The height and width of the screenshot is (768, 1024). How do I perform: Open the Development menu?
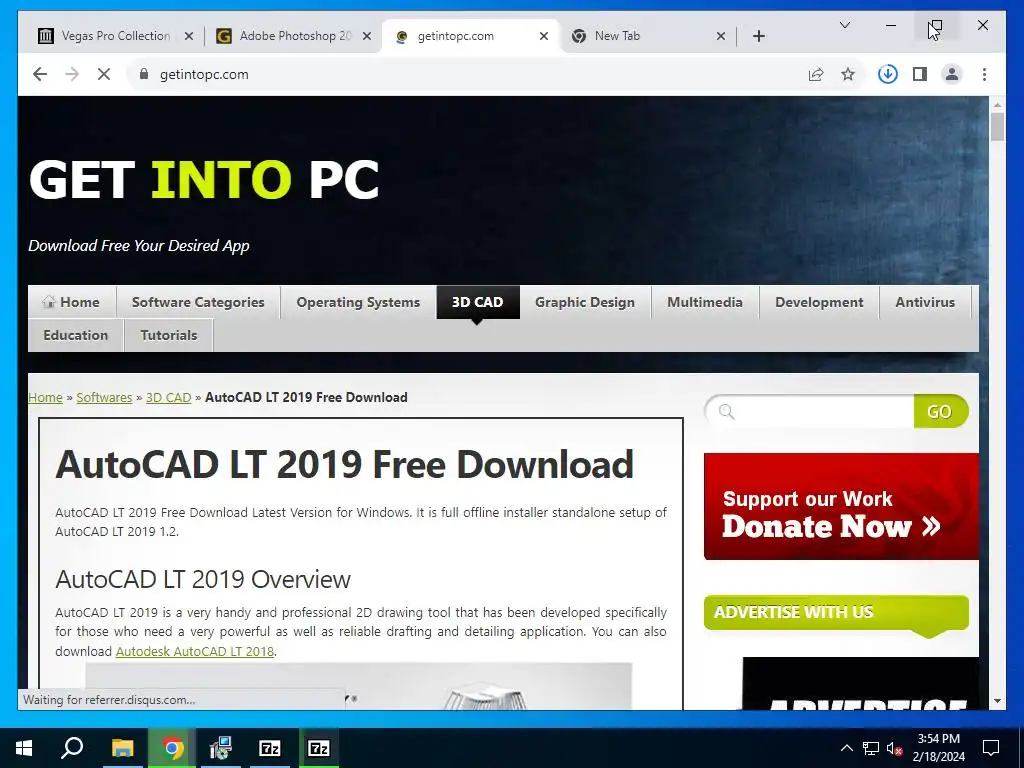pos(819,302)
